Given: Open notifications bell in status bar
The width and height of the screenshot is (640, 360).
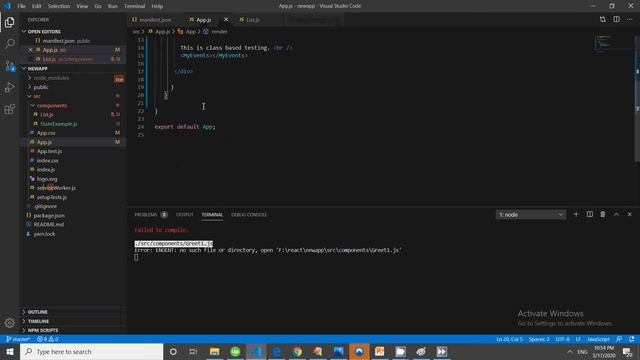Looking at the screenshot, I should pos(631,339).
